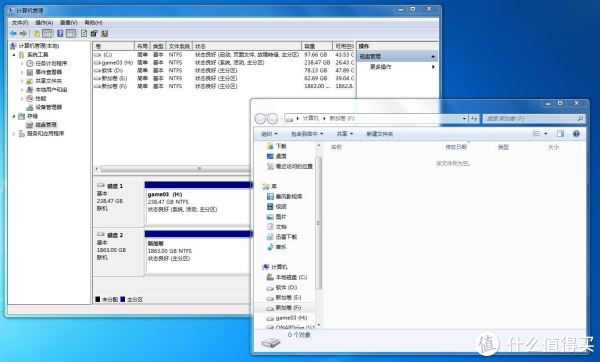Click the Explorer help question-mark icon
600x362 pixels.
point(576,134)
